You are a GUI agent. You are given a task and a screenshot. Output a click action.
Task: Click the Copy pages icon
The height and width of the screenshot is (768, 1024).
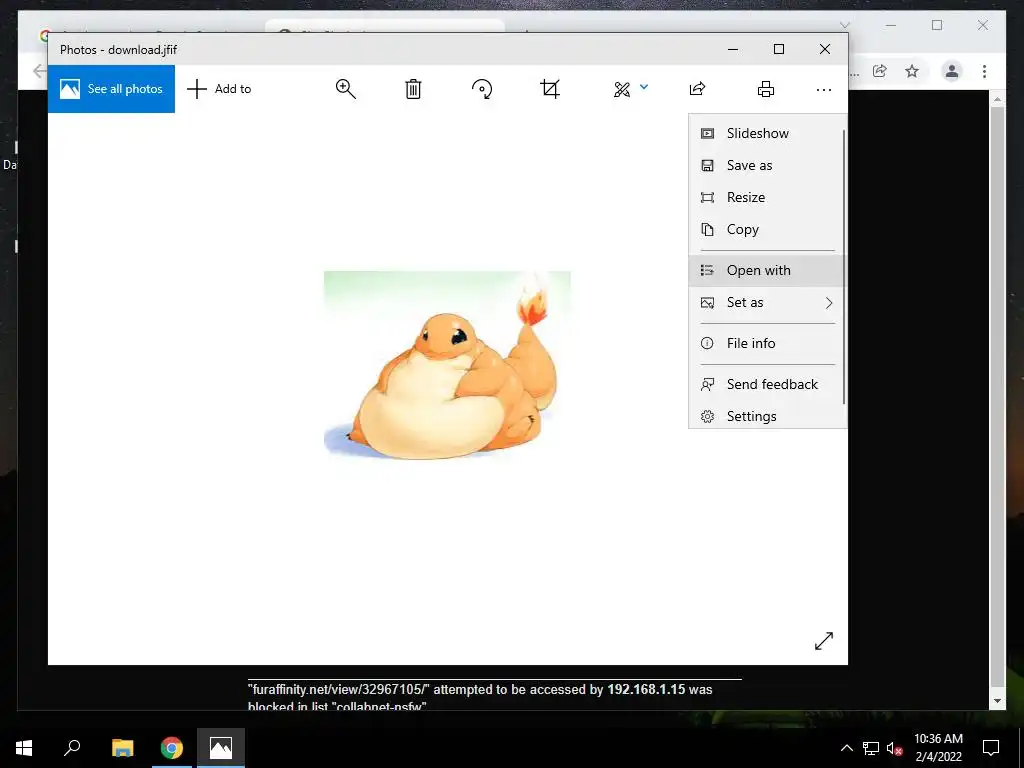(707, 229)
